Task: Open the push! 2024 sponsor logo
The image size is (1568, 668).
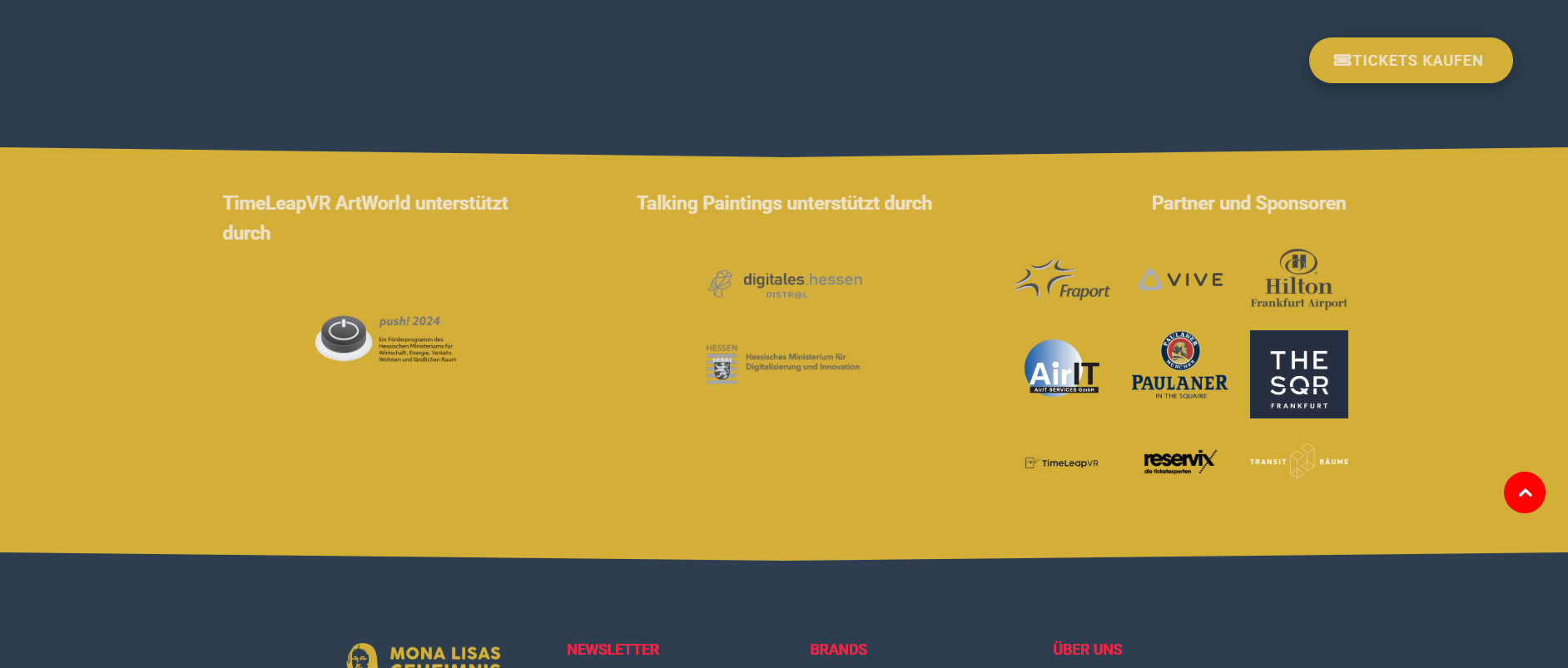Action: click(385, 339)
